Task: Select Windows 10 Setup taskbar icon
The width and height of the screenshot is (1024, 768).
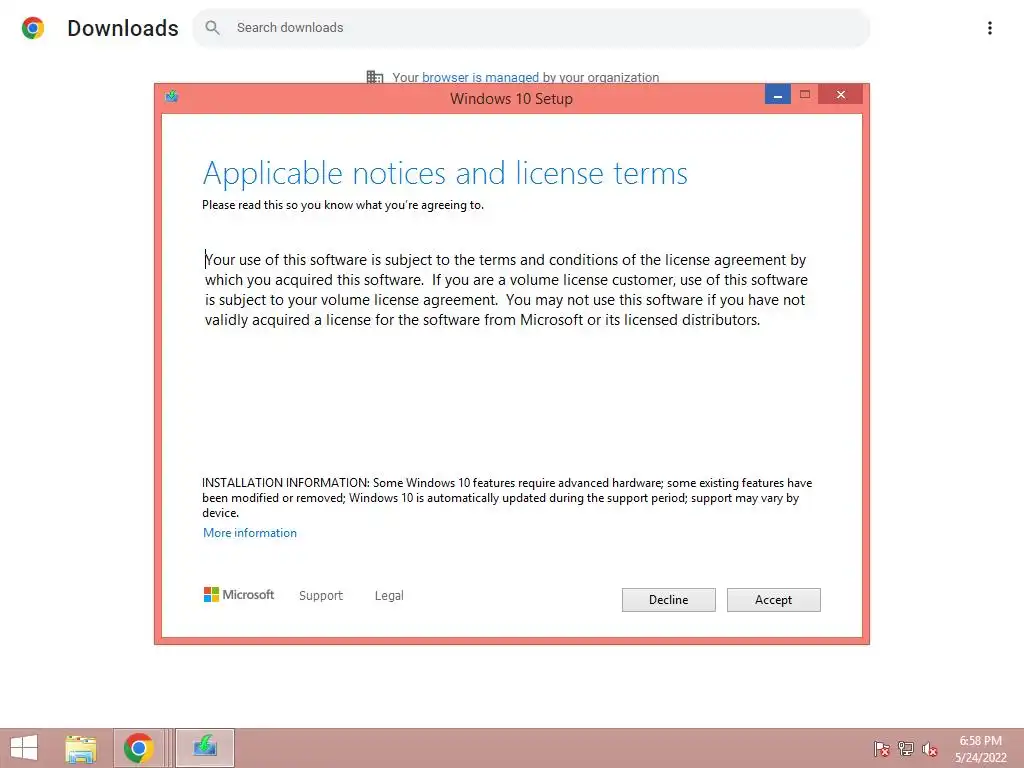Action: coord(204,748)
